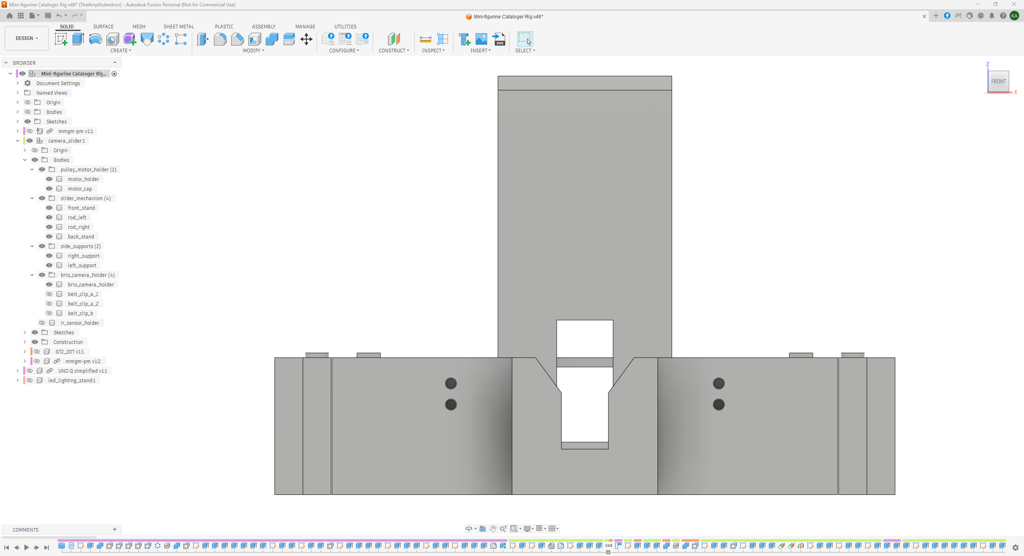The height and width of the screenshot is (556, 1024).
Task: Click the Pan hand tool
Action: coord(493,529)
